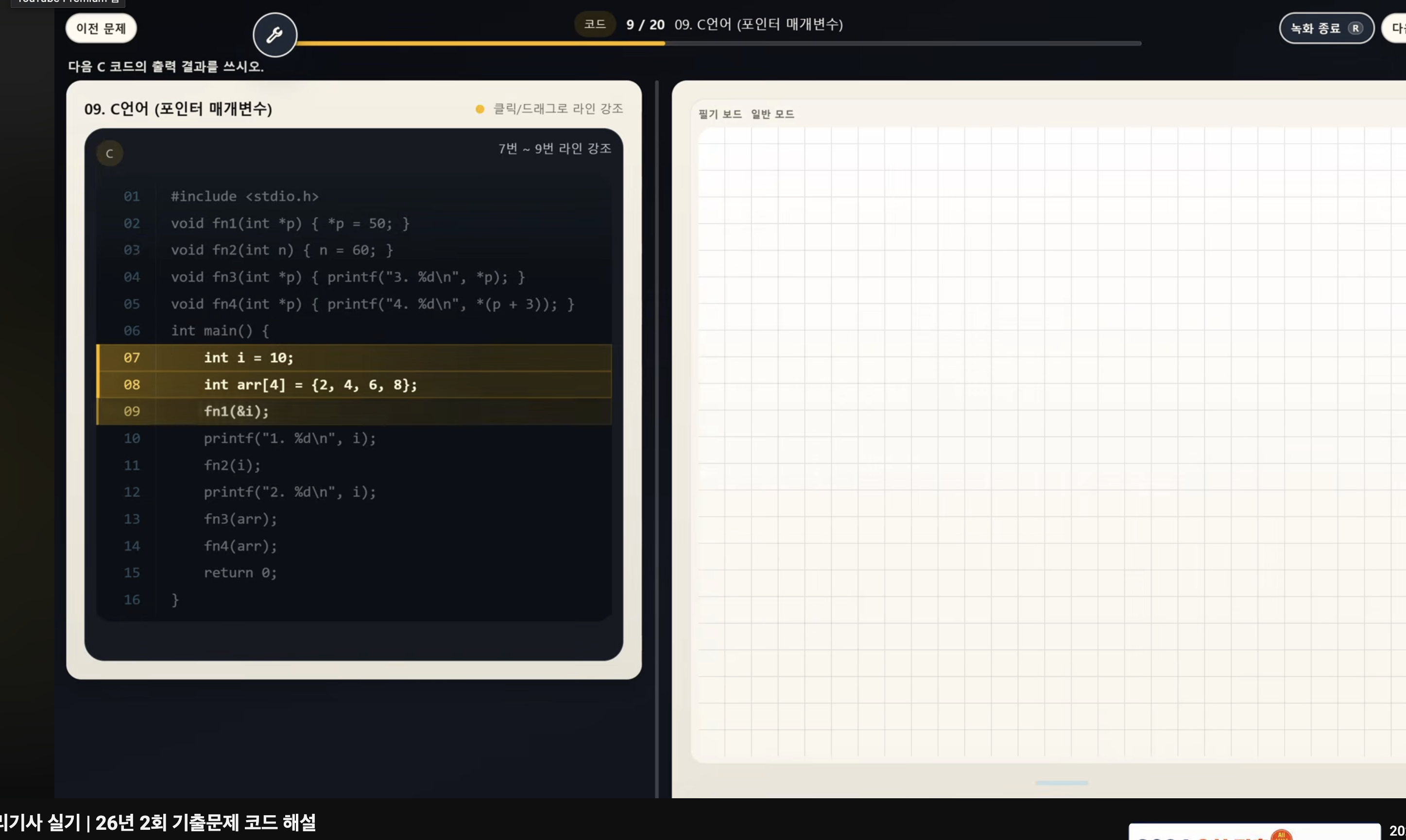1406x840 pixels.
Task: Select the 일반 모드 option
Action: [772, 114]
